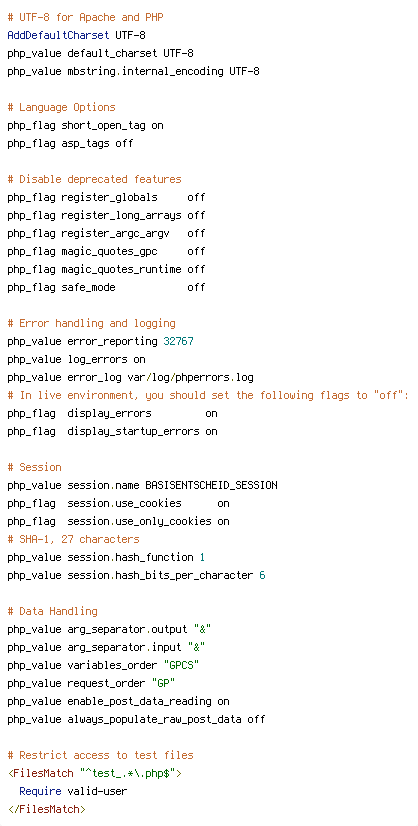418x826 pixels.
Task: Click the session name BASISENTSCHEID_SESSION
Action: pos(211,485)
